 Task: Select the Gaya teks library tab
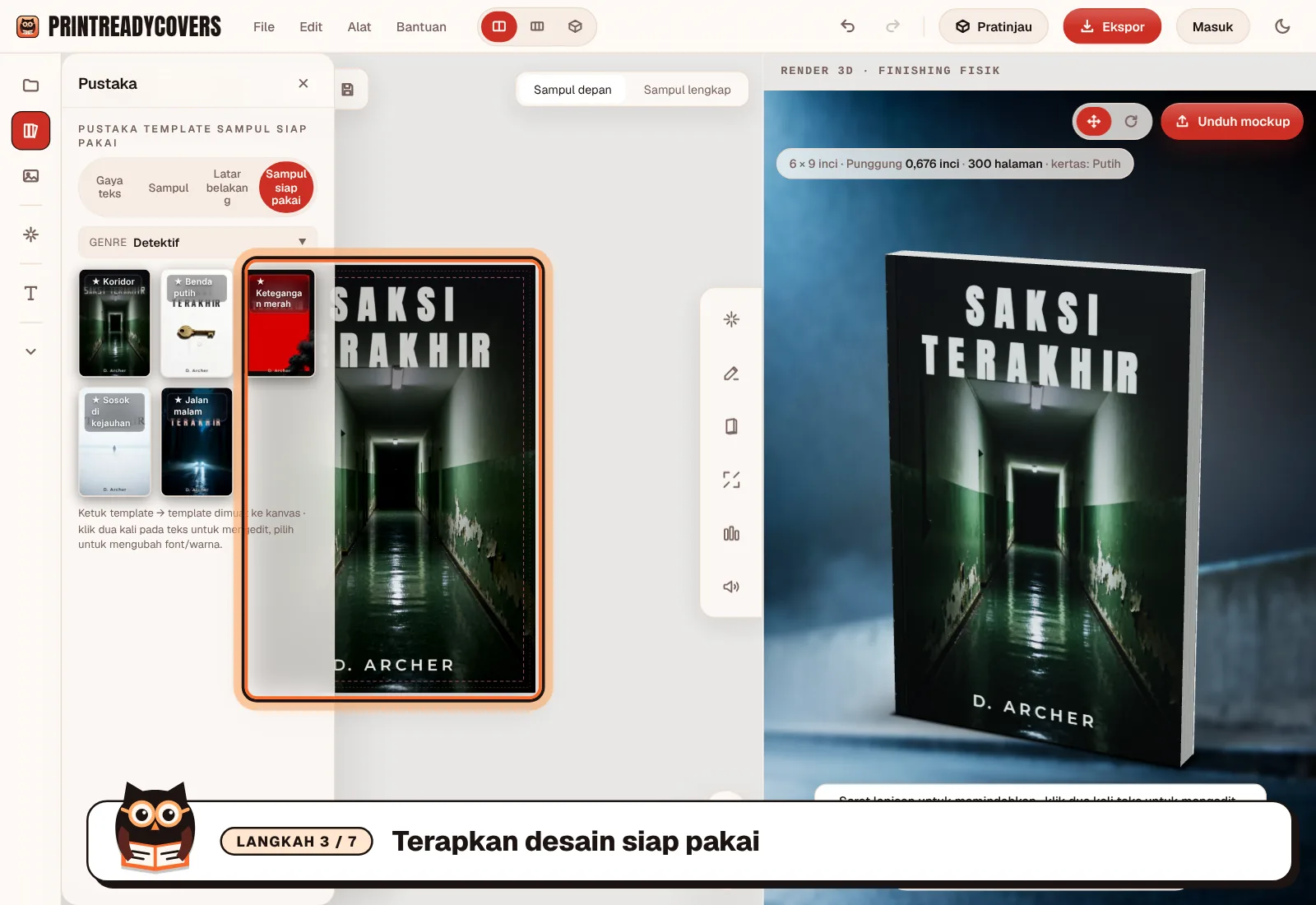[x=109, y=187]
